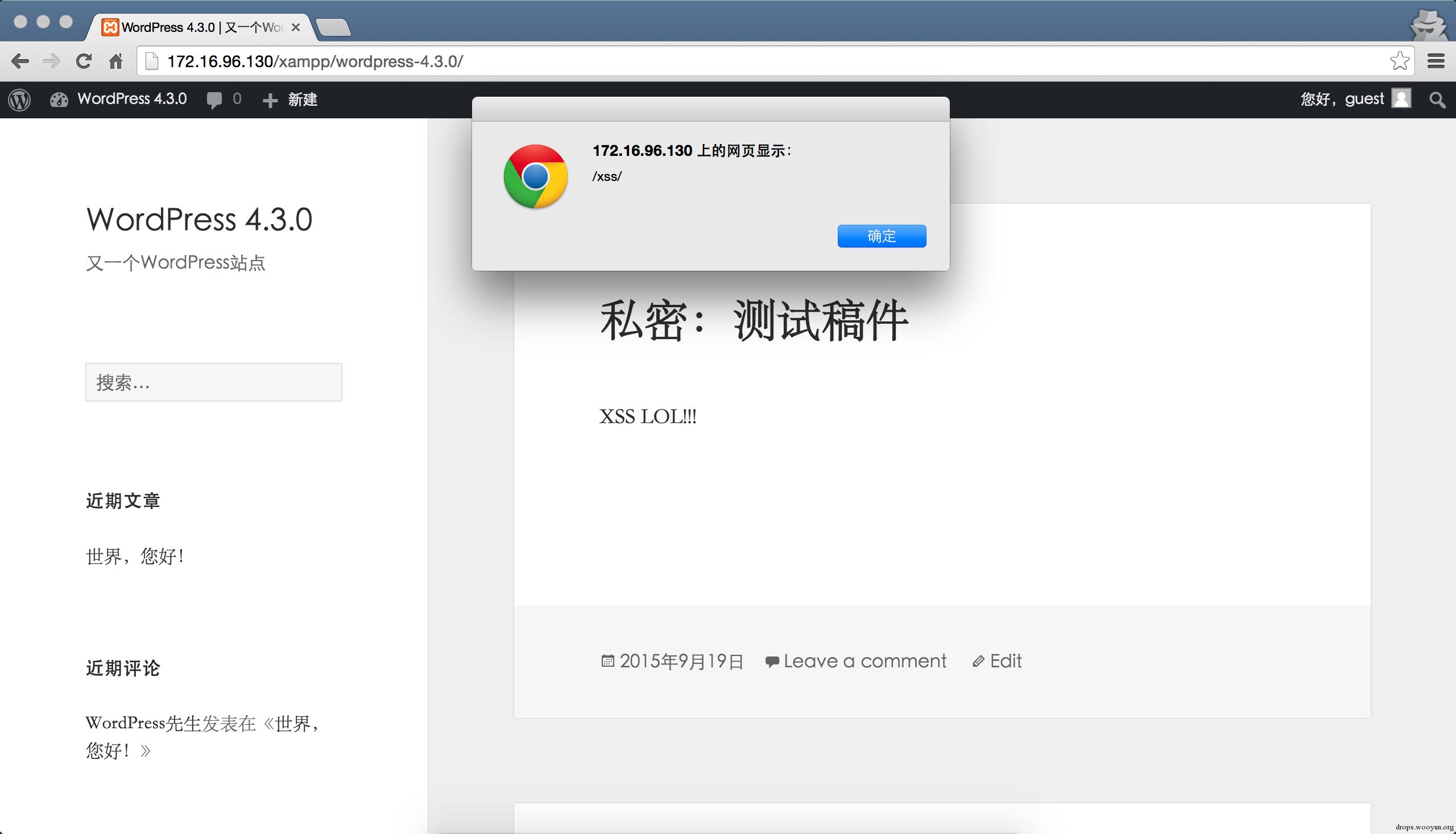Click the 搜索 search input field
This screenshot has width=1456, height=834.
(213, 382)
